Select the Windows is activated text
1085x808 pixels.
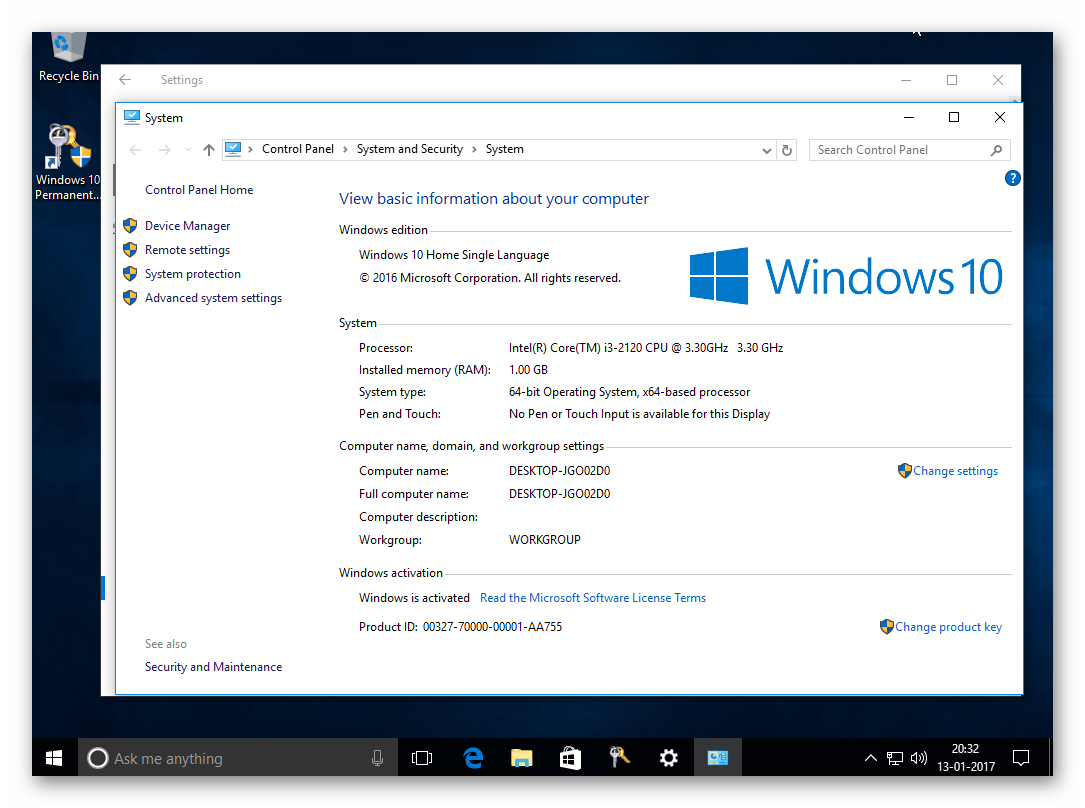414,598
